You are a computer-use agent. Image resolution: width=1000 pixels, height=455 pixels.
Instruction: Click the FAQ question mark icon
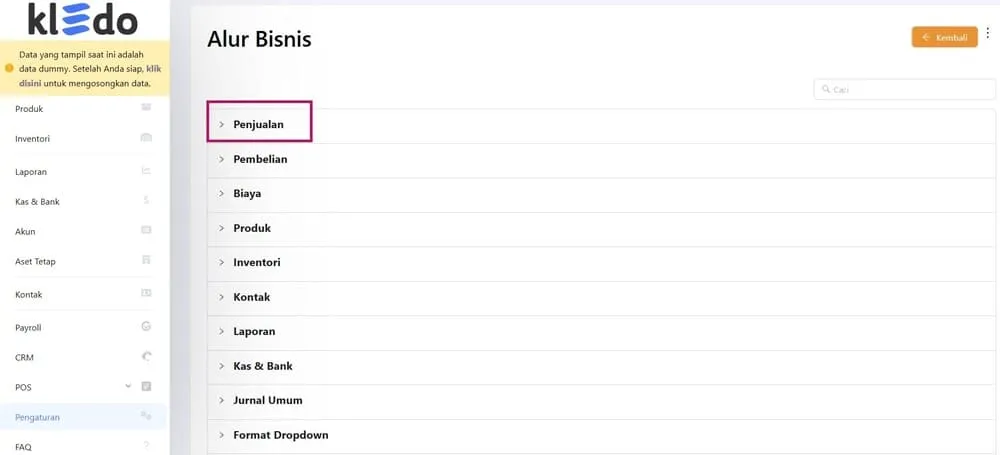click(x=146, y=446)
